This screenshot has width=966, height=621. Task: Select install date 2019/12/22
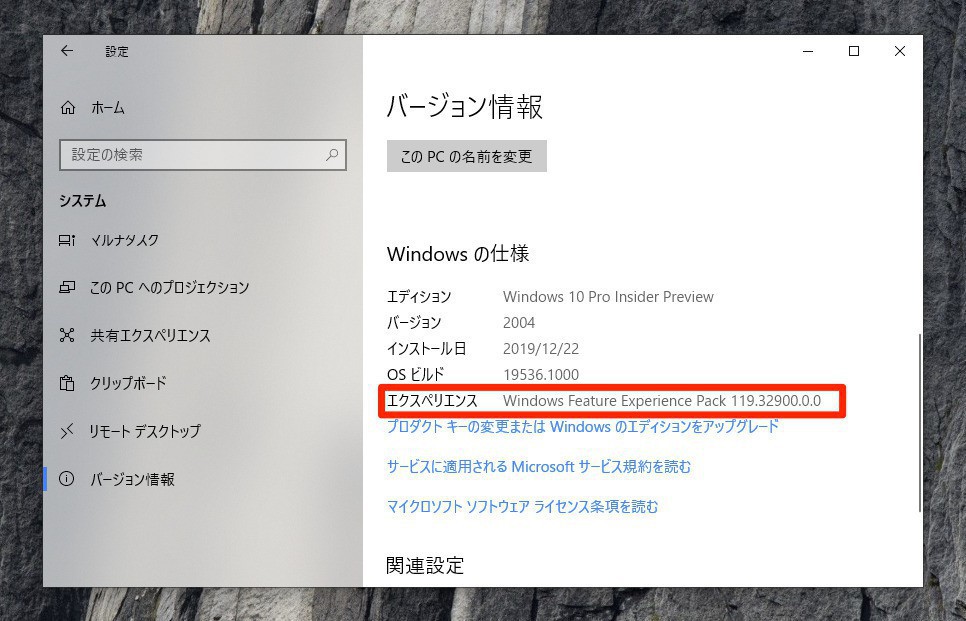(541, 349)
